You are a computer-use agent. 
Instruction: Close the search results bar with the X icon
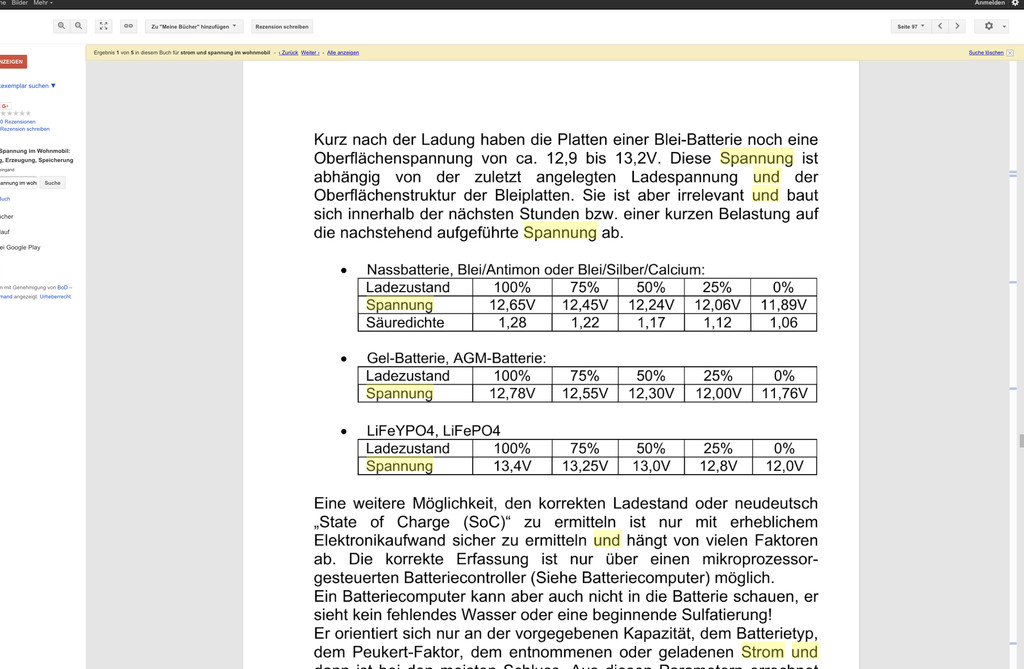(x=1010, y=53)
